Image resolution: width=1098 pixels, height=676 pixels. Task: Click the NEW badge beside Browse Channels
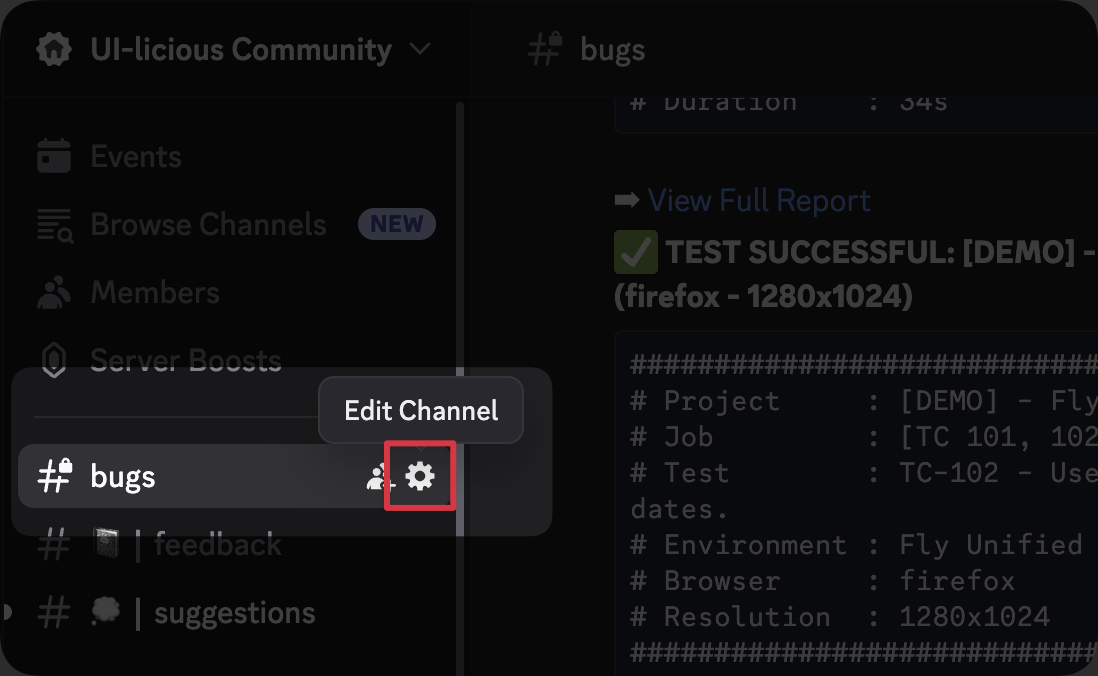(396, 224)
